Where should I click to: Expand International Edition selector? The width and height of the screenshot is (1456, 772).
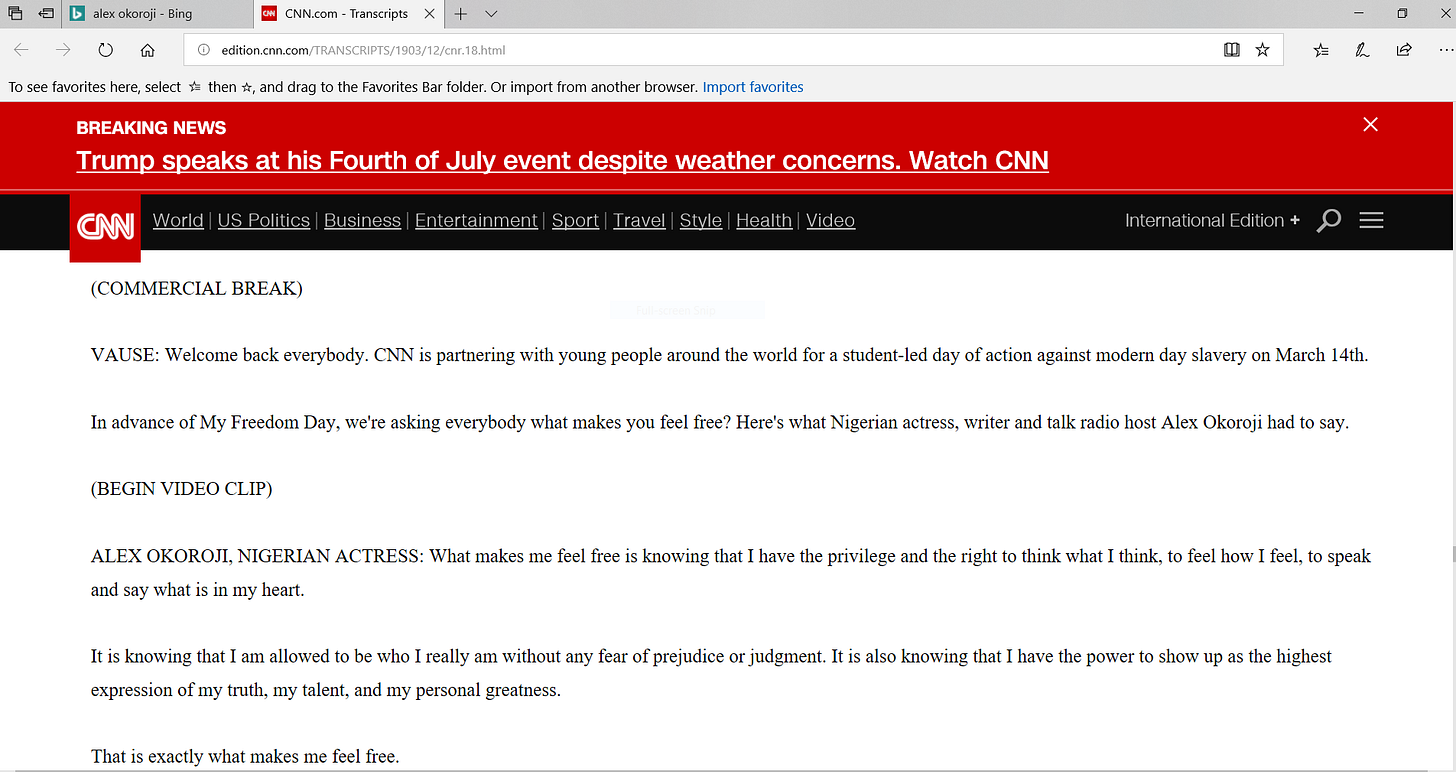point(1212,220)
